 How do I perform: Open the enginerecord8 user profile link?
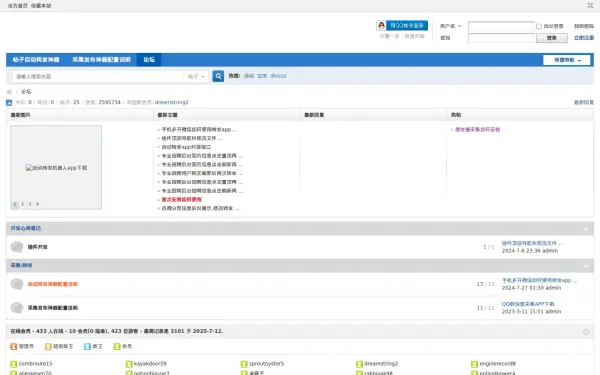(x=497, y=364)
